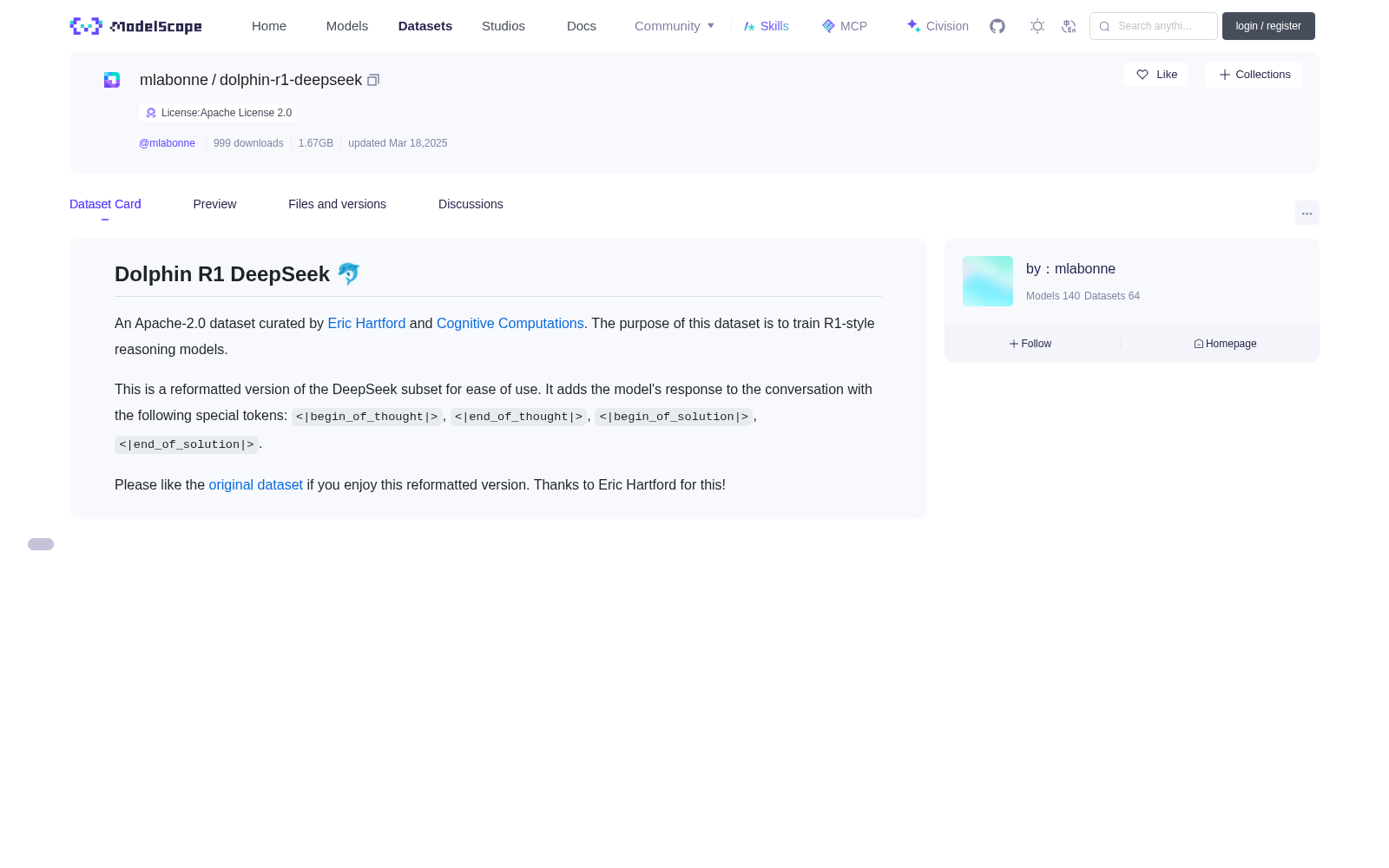Screen dimensions: 1389x868
Task: Click the Civision star icon
Action: pyautogui.click(x=914, y=26)
